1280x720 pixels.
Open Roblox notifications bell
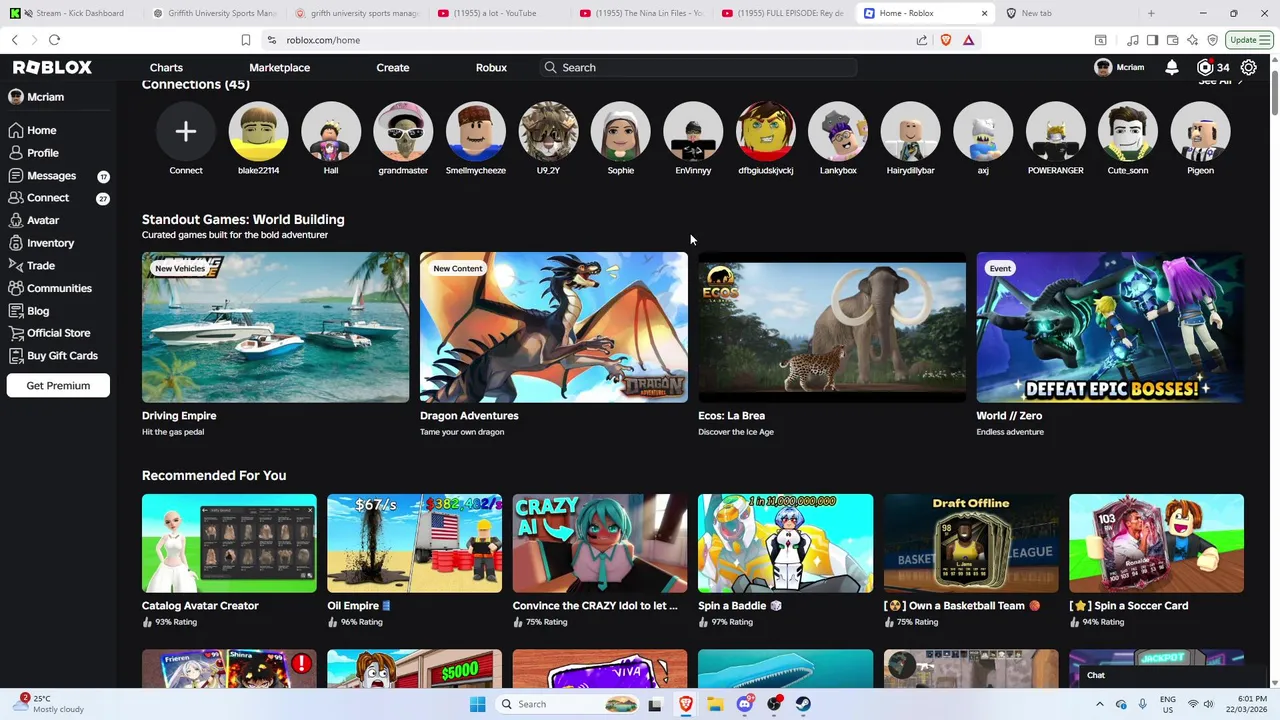click(x=1172, y=68)
